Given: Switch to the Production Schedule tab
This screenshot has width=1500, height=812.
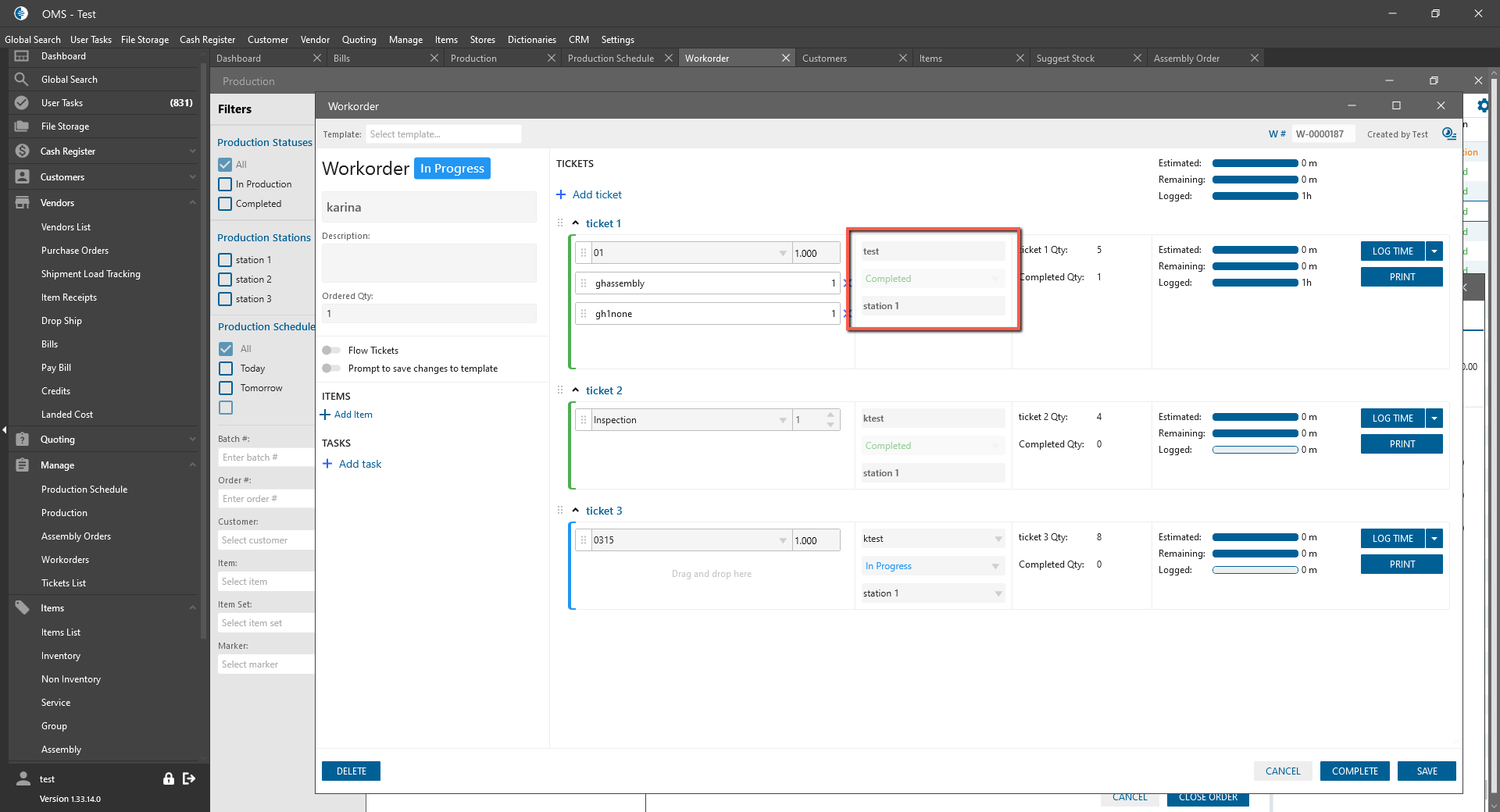Looking at the screenshot, I should pos(611,59).
